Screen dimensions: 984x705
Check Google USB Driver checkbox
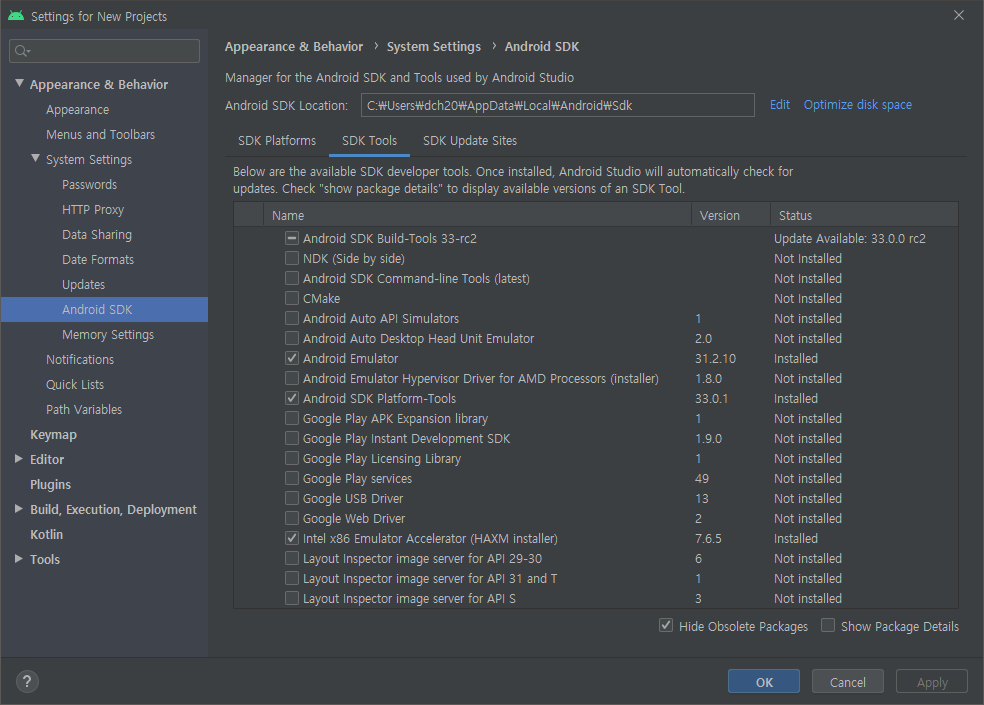292,498
